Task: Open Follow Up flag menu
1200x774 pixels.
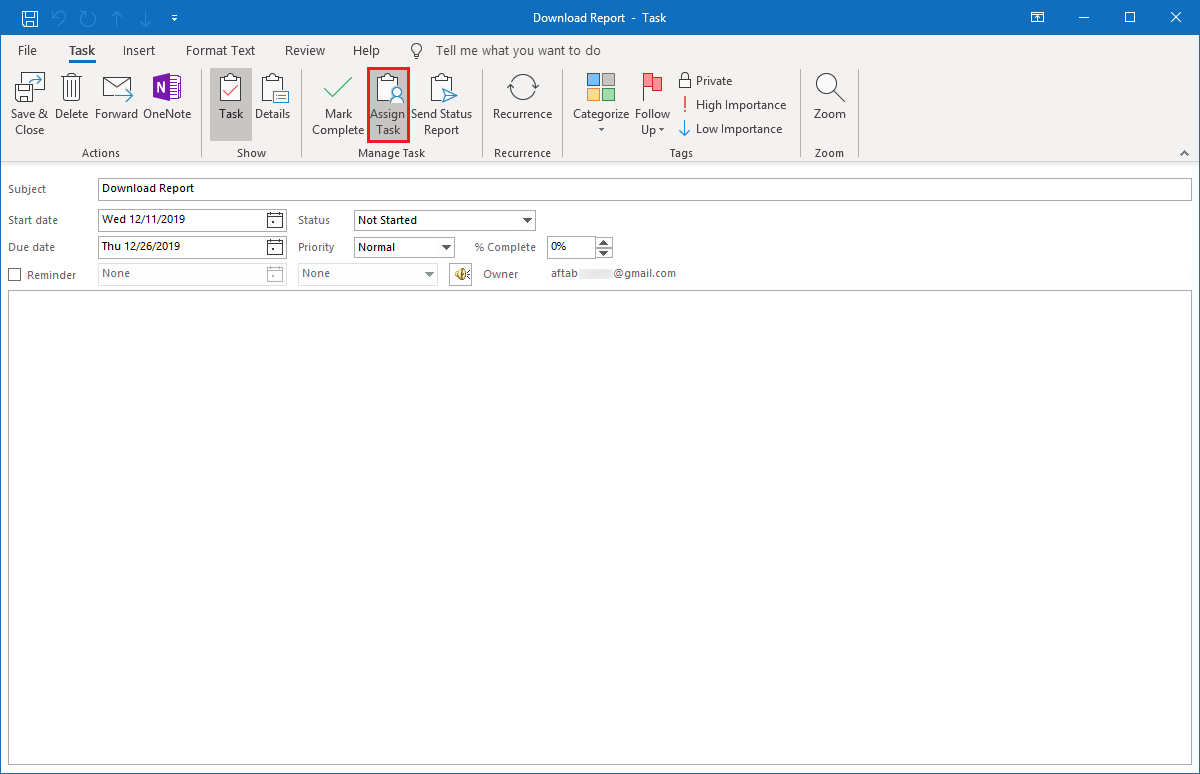Action: (652, 104)
